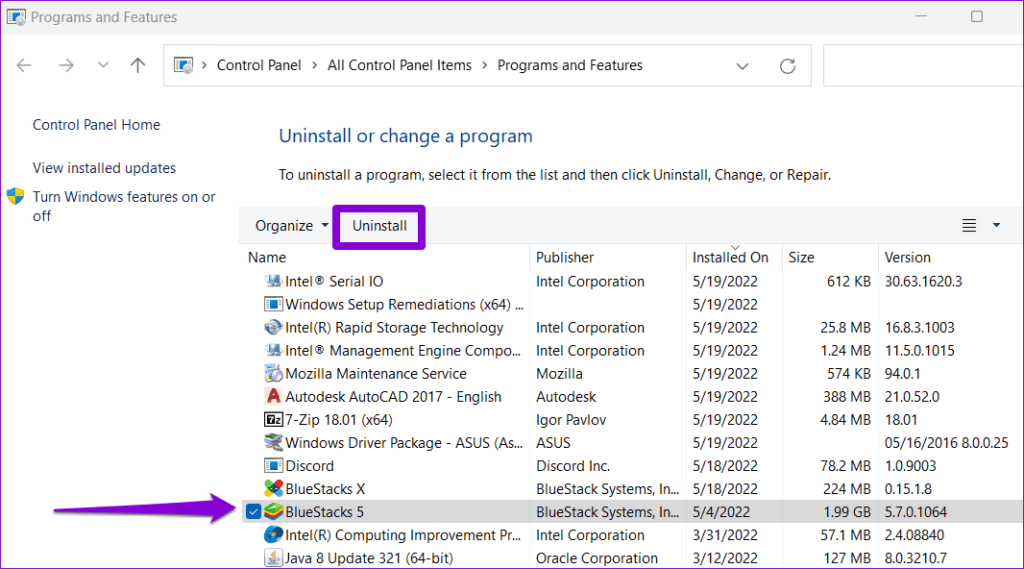Select Autodesk AutoCAD 2017 - English entry
The height and width of the screenshot is (569, 1024).
(393, 397)
